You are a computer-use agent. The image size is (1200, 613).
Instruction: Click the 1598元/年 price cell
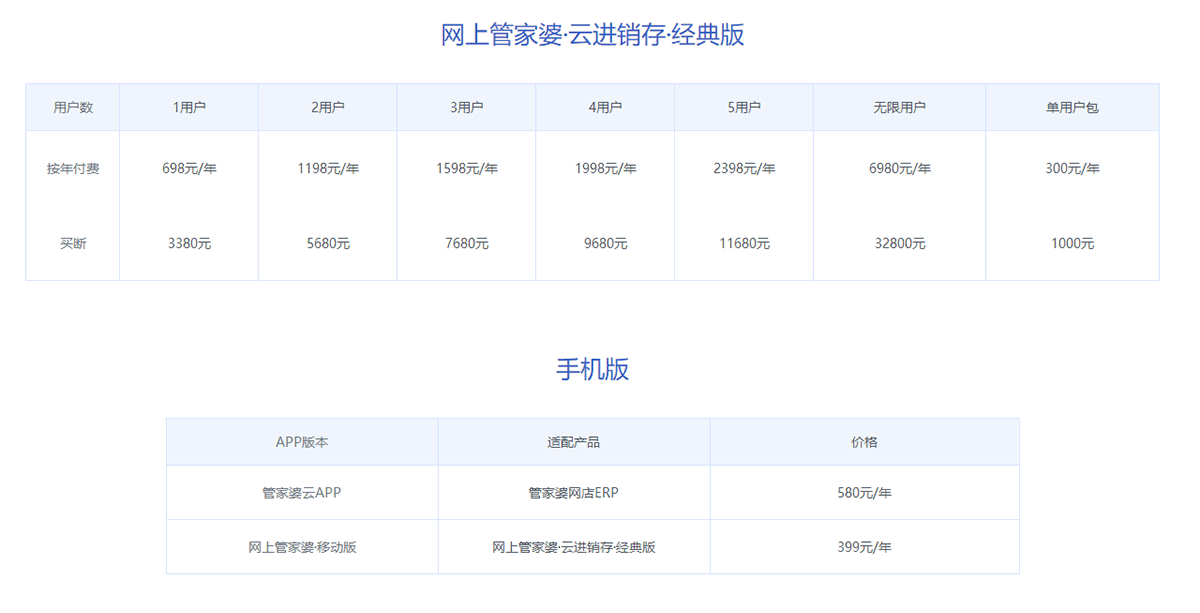click(x=466, y=169)
